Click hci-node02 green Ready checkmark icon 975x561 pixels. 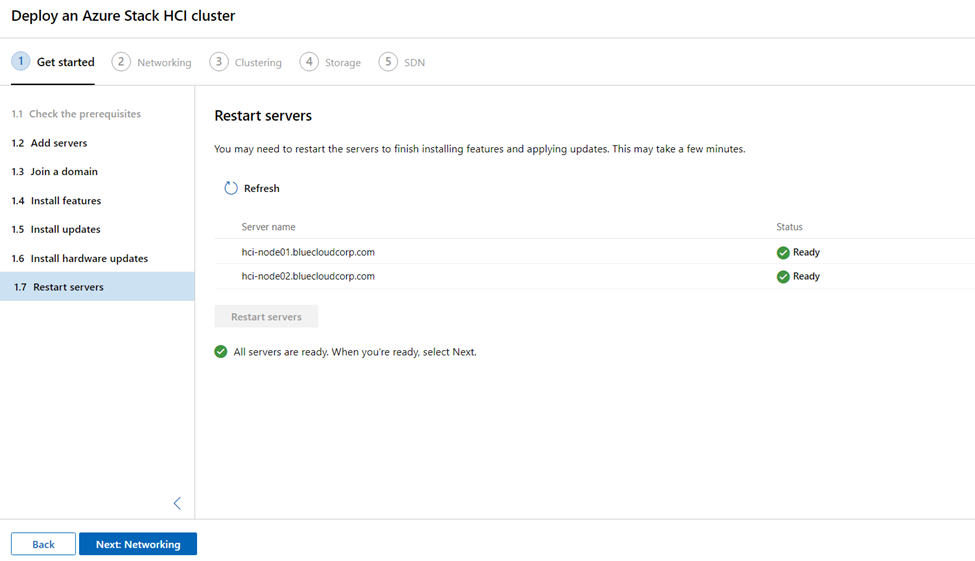[x=783, y=277]
